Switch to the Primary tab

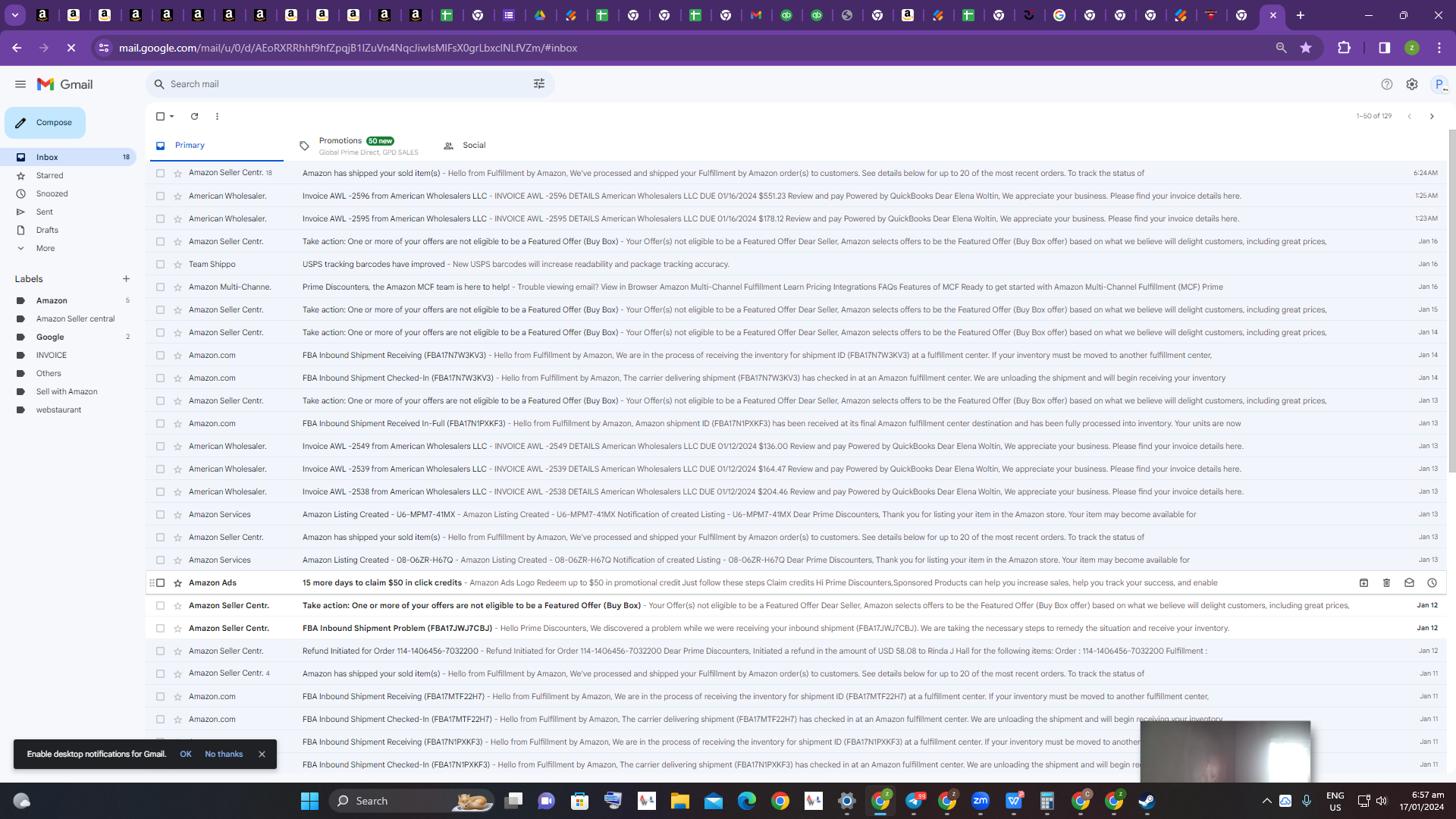217,145
